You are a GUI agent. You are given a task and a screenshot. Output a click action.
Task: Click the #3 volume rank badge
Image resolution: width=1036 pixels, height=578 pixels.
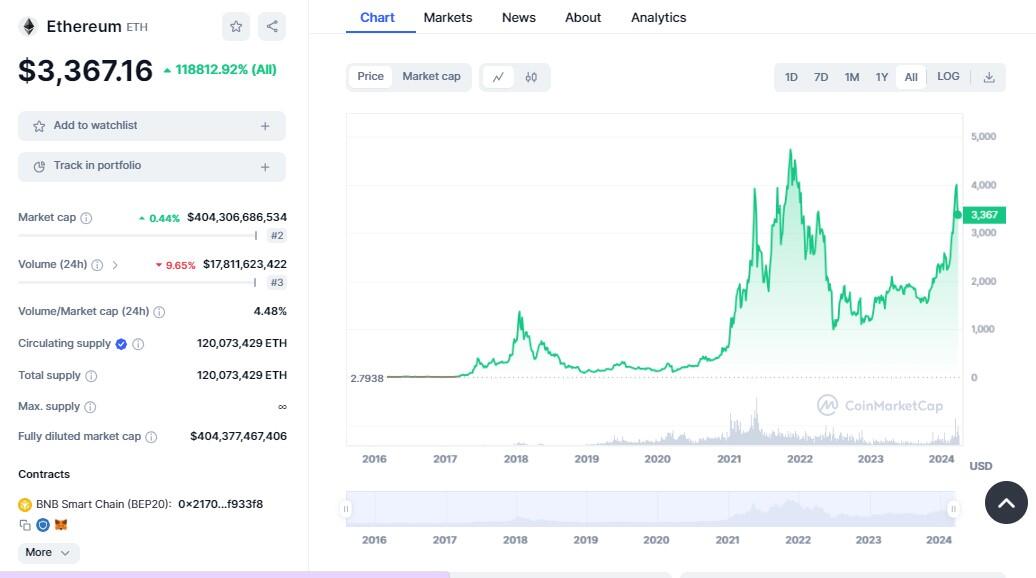277,283
